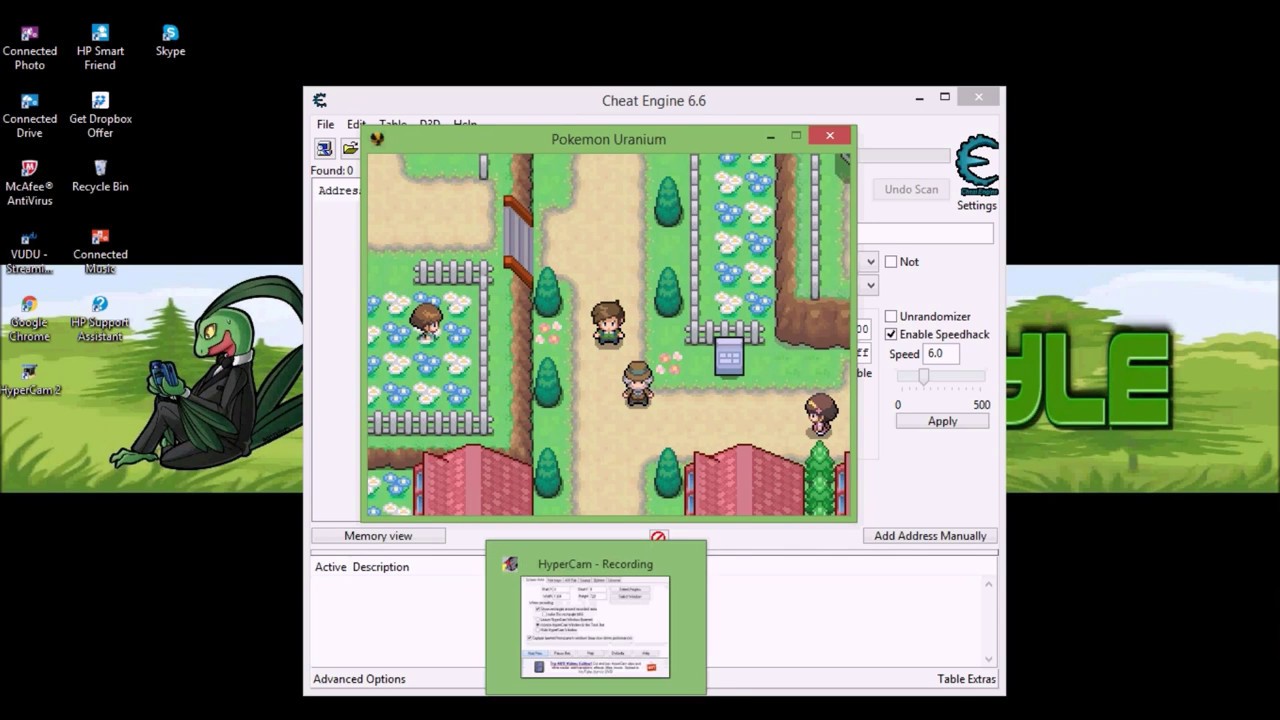
Task: Click the Description column header
Action: tap(380, 567)
